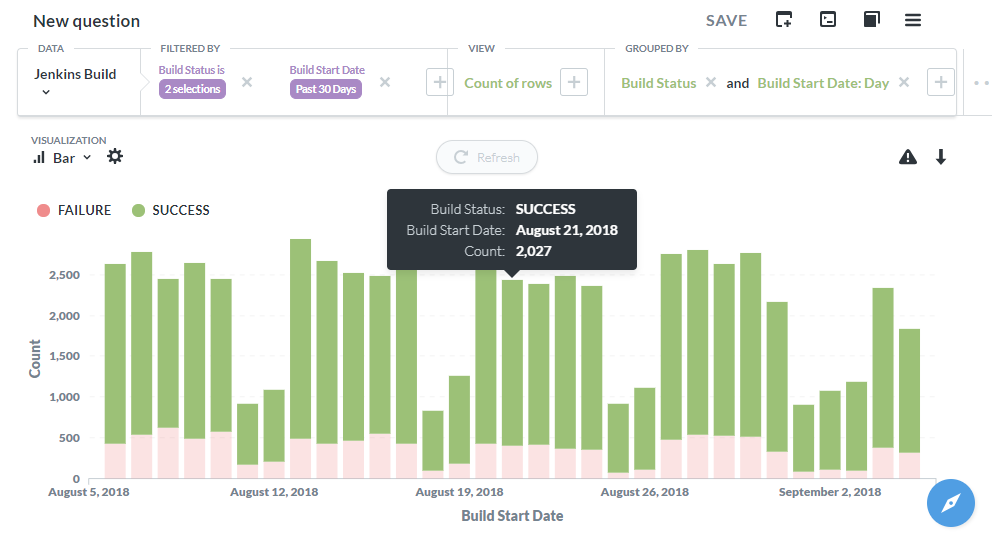Remove the Build Start Date filter
Screen dimensions: 992x549
coord(385,82)
